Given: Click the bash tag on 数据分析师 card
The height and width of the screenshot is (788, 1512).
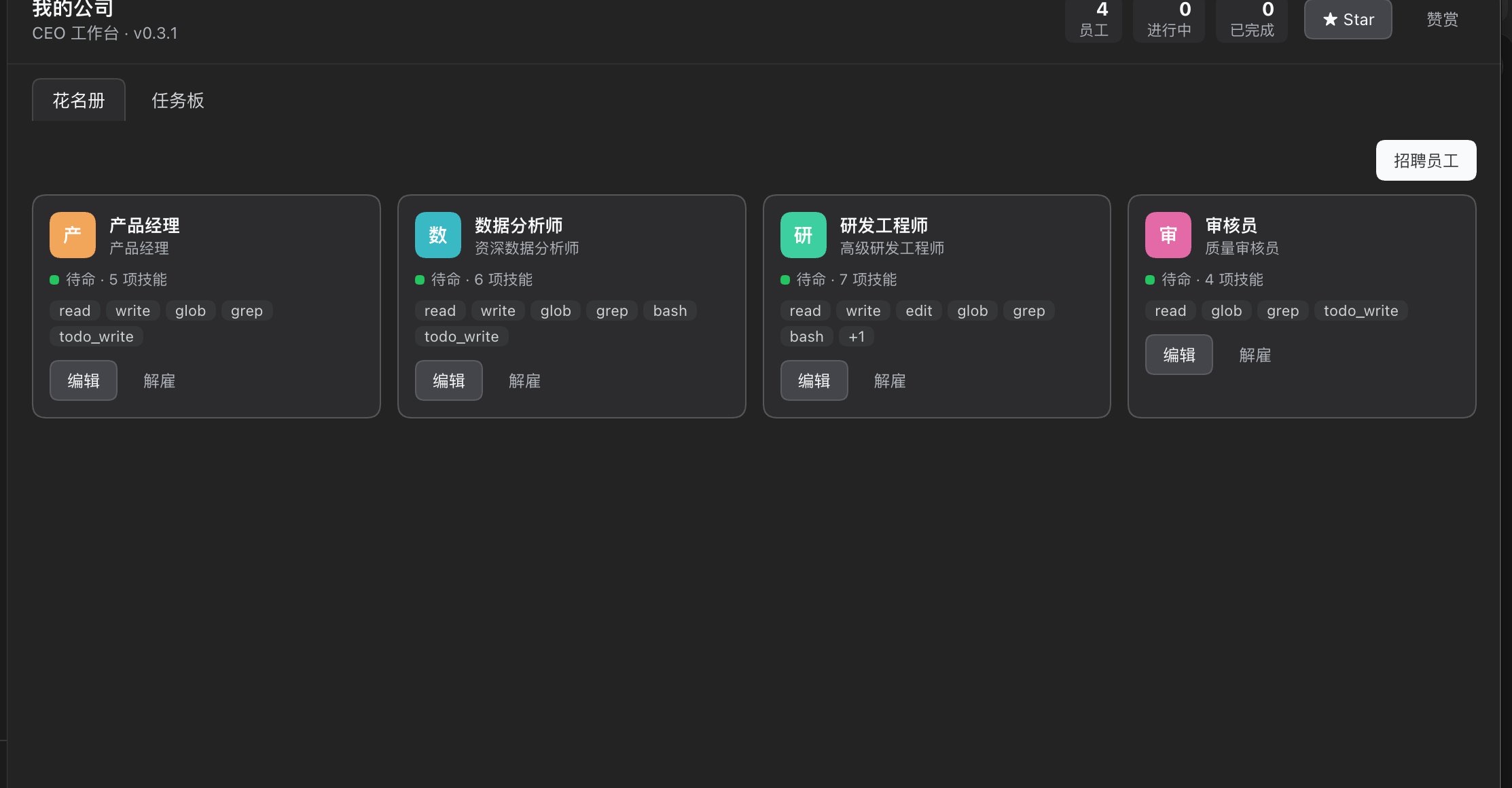Looking at the screenshot, I should [x=670, y=310].
